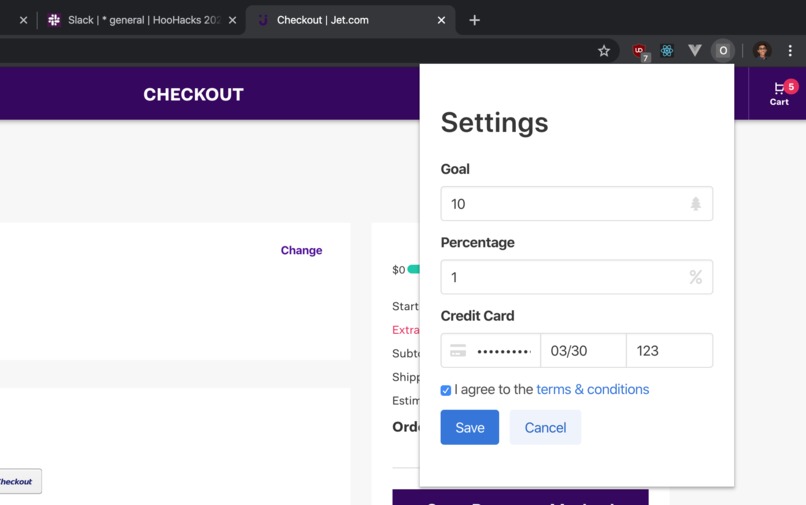The width and height of the screenshot is (806, 505).
Task: Click the percent icon in Percentage field
Action: [x=695, y=277]
